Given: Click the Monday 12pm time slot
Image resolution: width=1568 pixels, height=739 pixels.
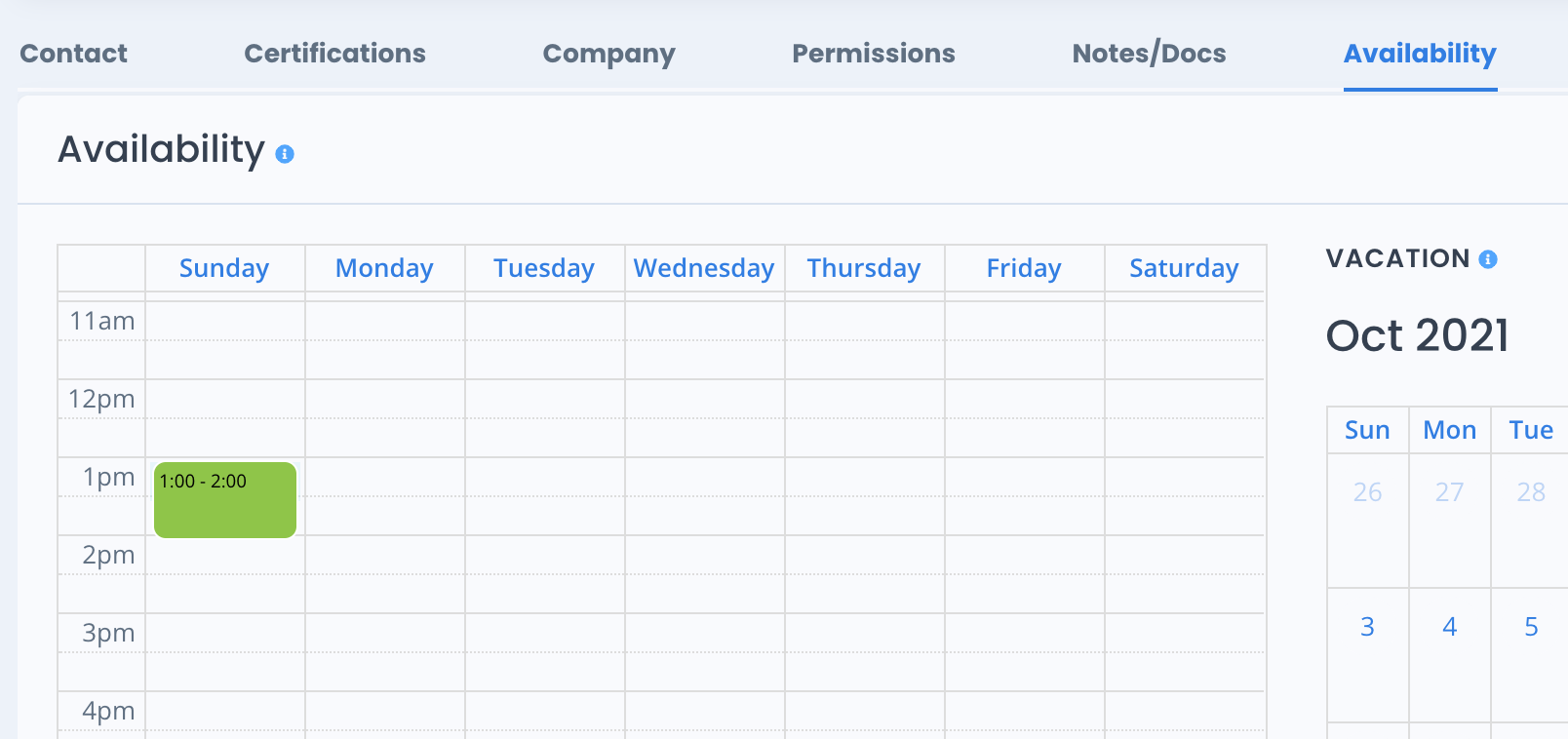Looking at the screenshot, I should click(385, 400).
